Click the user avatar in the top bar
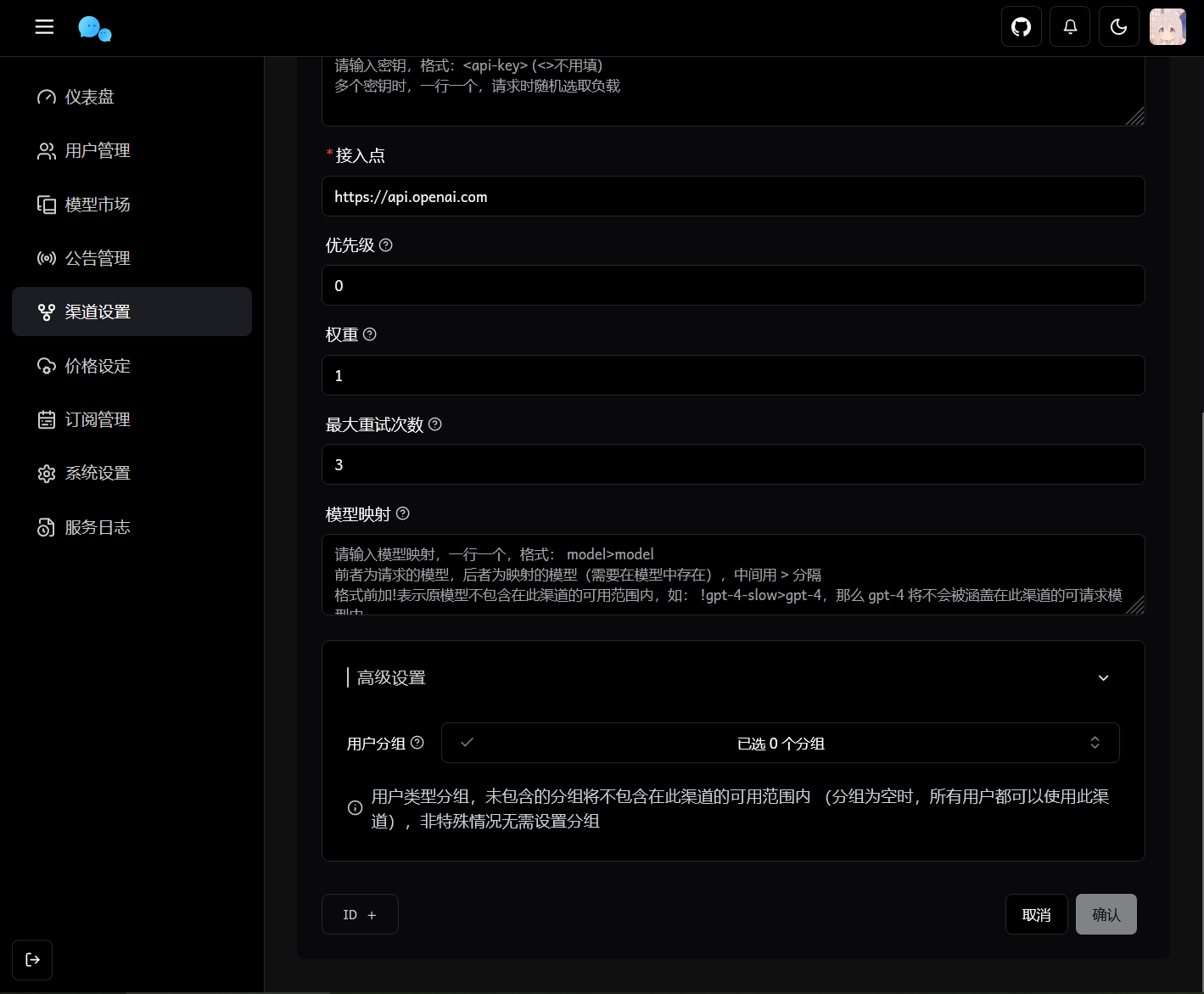Screen dimensions: 1204x994 [x=1168, y=26]
